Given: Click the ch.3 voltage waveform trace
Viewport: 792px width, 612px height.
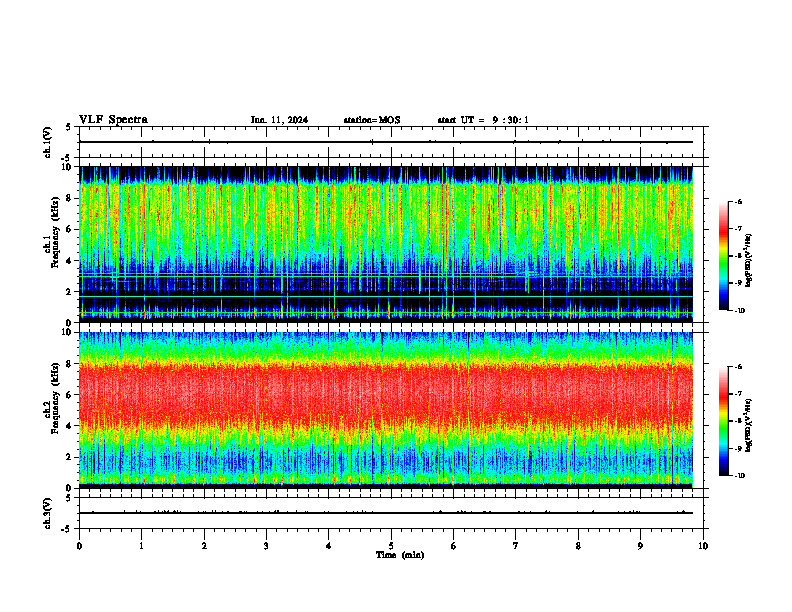Looking at the screenshot, I should coord(386,513).
